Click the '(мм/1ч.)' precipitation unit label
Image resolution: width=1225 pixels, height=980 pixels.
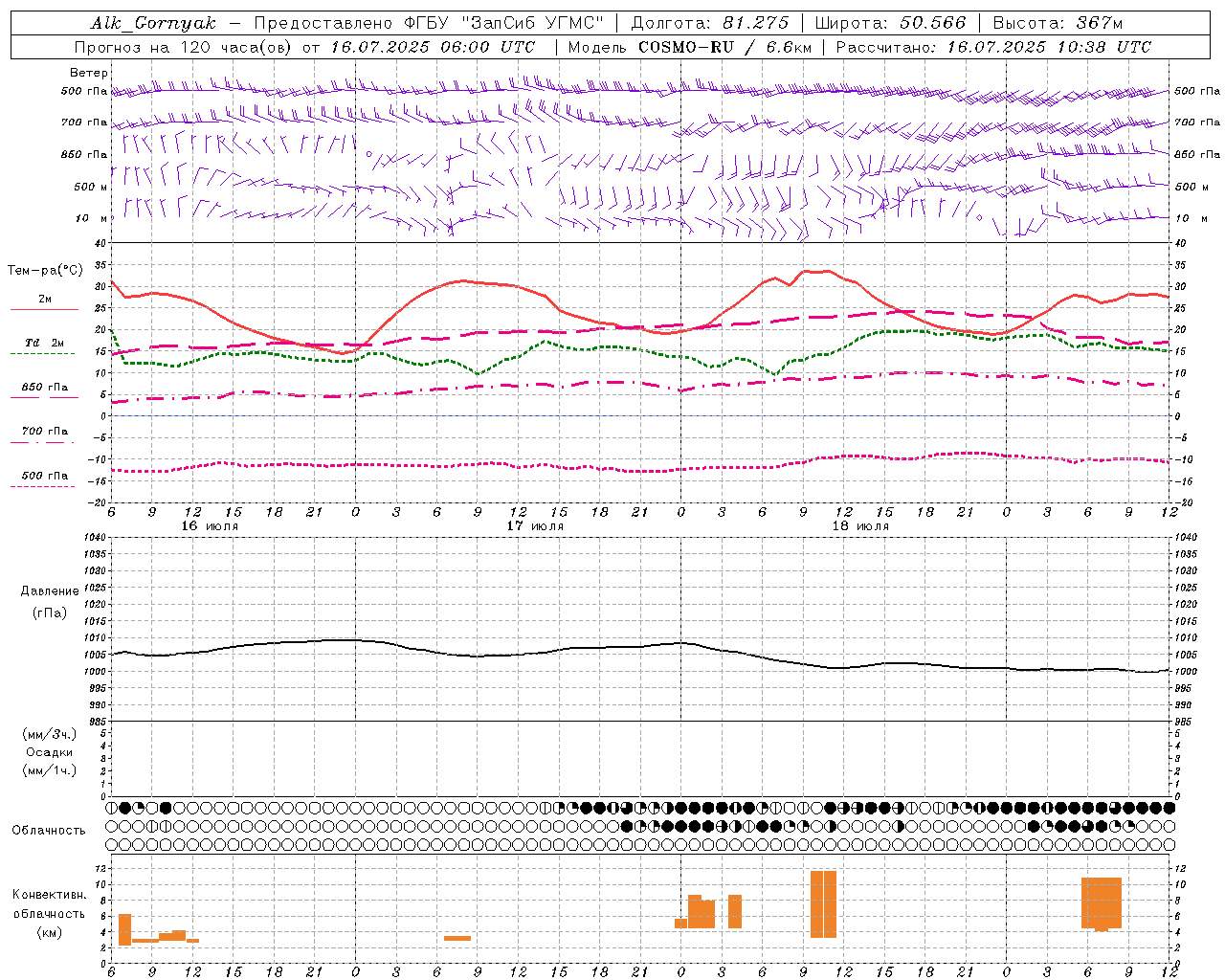[49, 770]
